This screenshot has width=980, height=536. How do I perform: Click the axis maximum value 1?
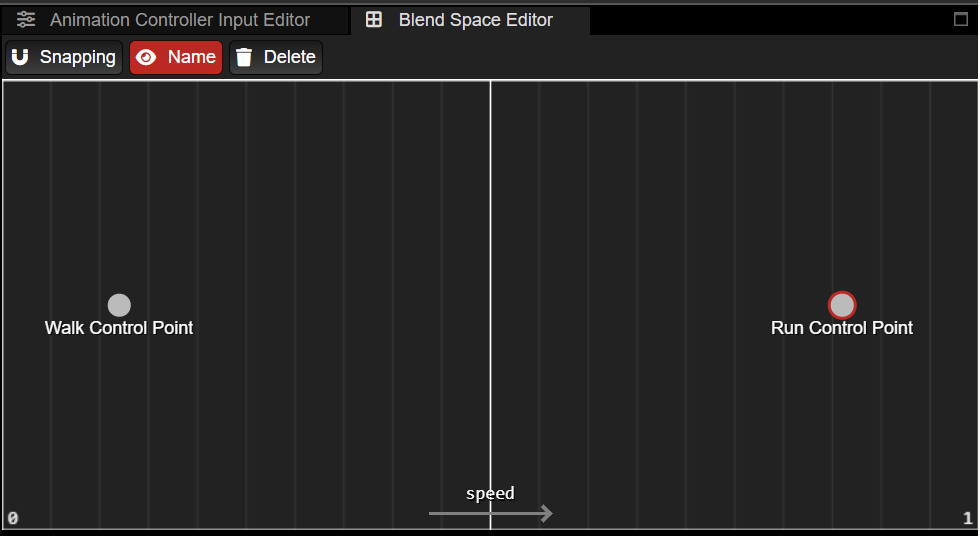[x=967, y=518]
